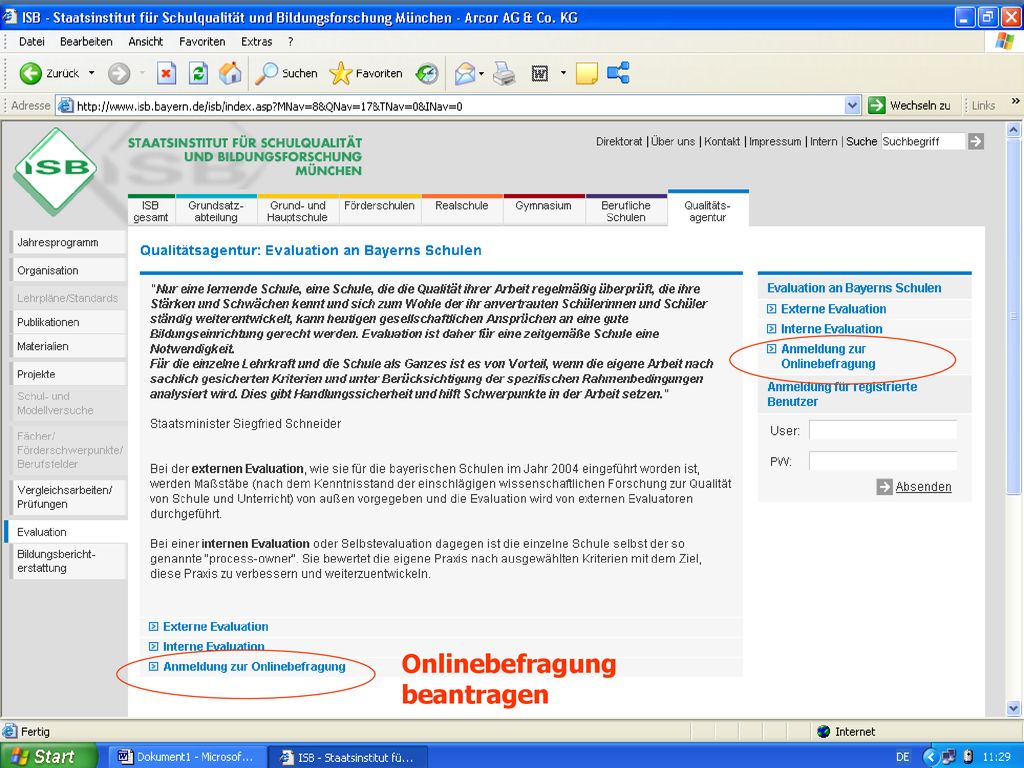Open Suchen with the magnifier icon
This screenshot has height=768, width=1024.
(x=266, y=73)
